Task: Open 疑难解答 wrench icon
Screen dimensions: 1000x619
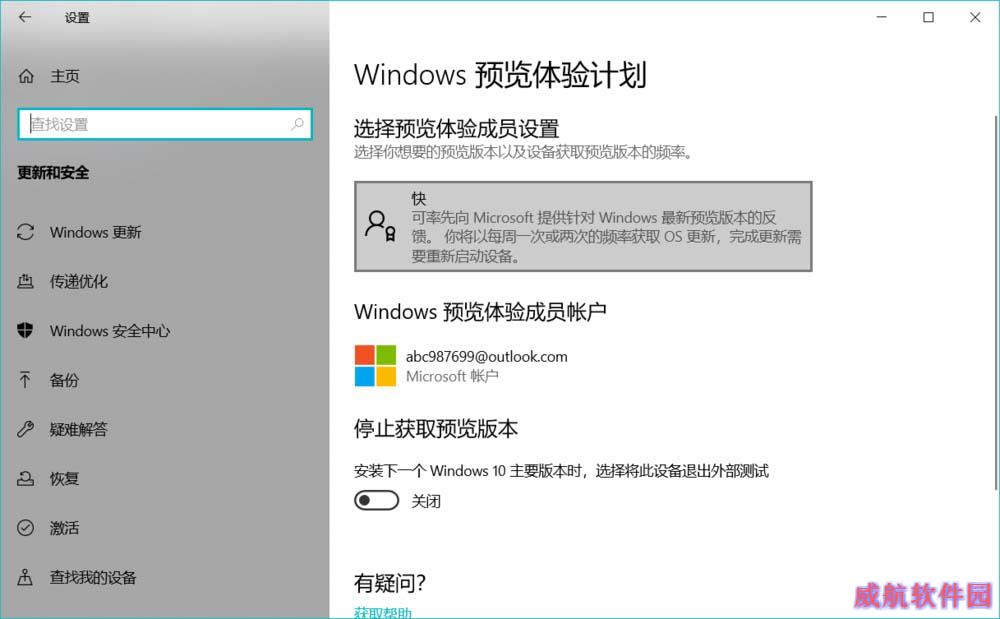Action: [x=26, y=429]
